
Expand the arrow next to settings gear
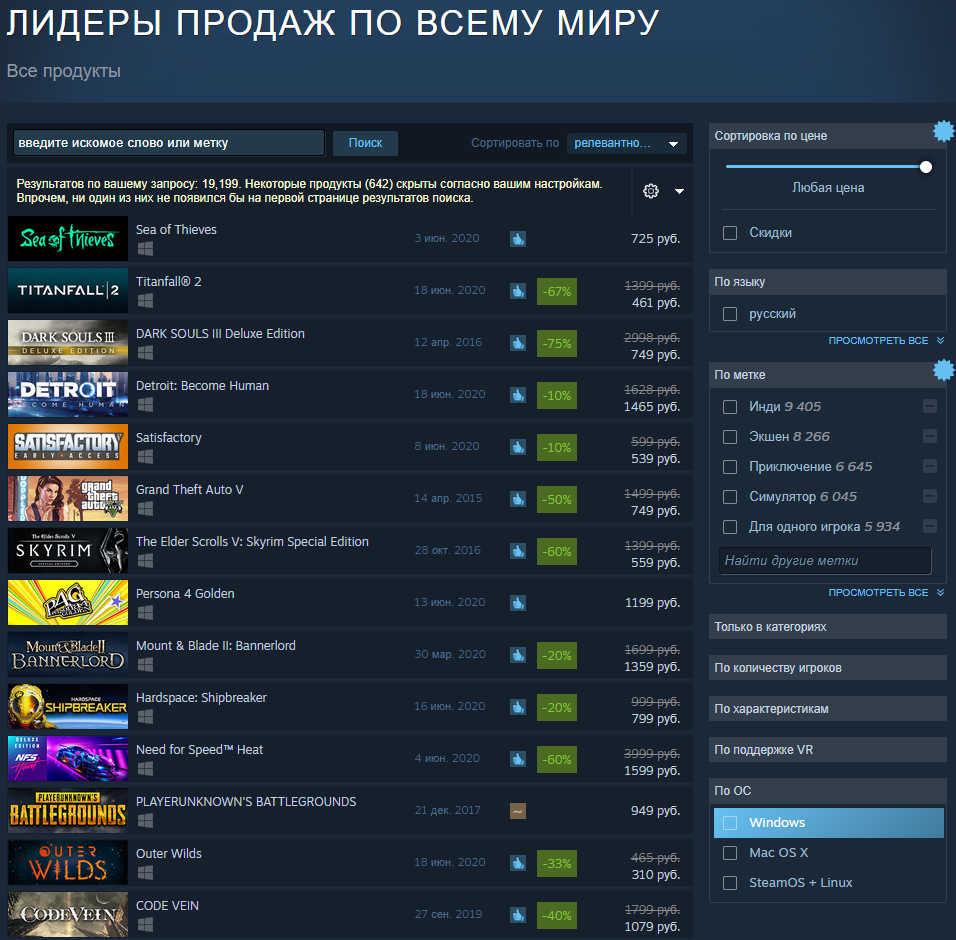pos(679,191)
